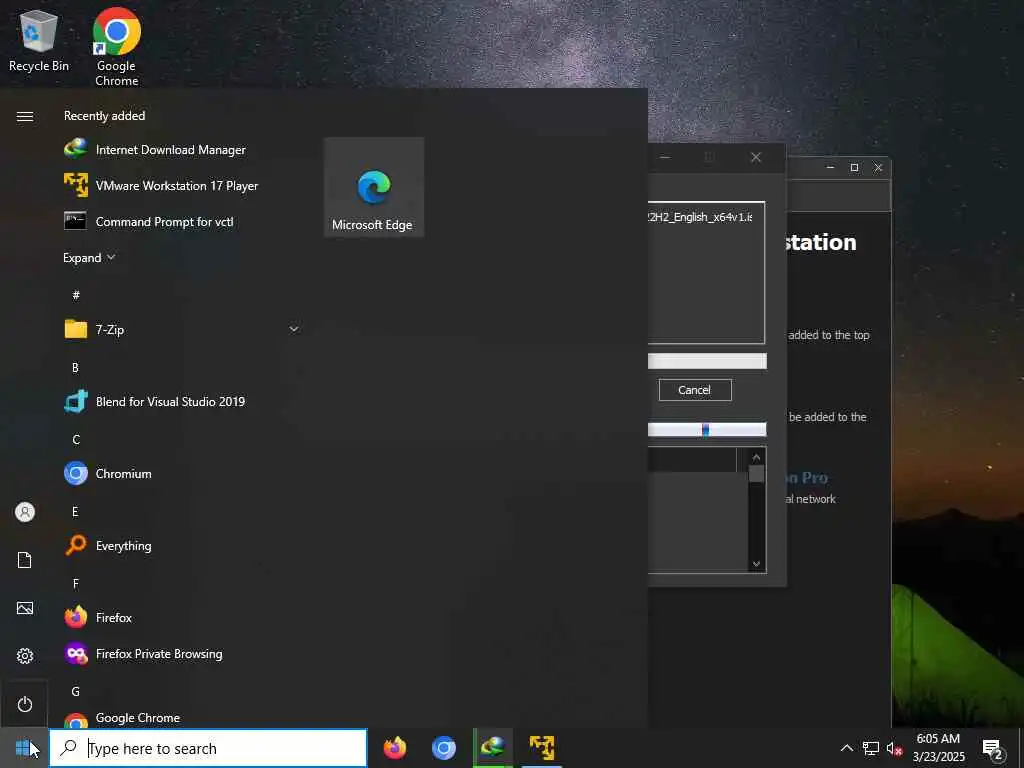Jump to letter F section header

(x=76, y=583)
